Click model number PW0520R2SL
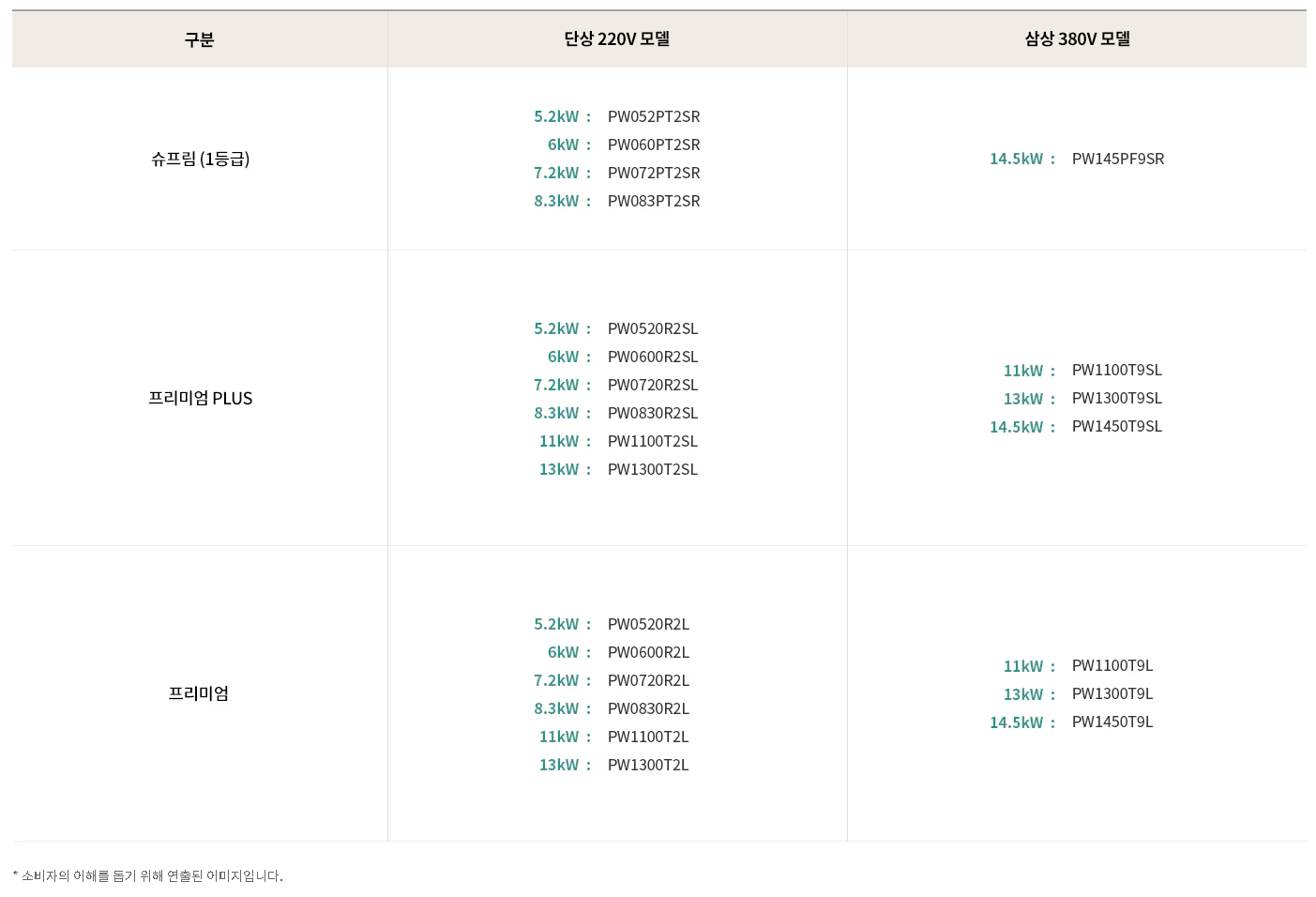 (652, 328)
